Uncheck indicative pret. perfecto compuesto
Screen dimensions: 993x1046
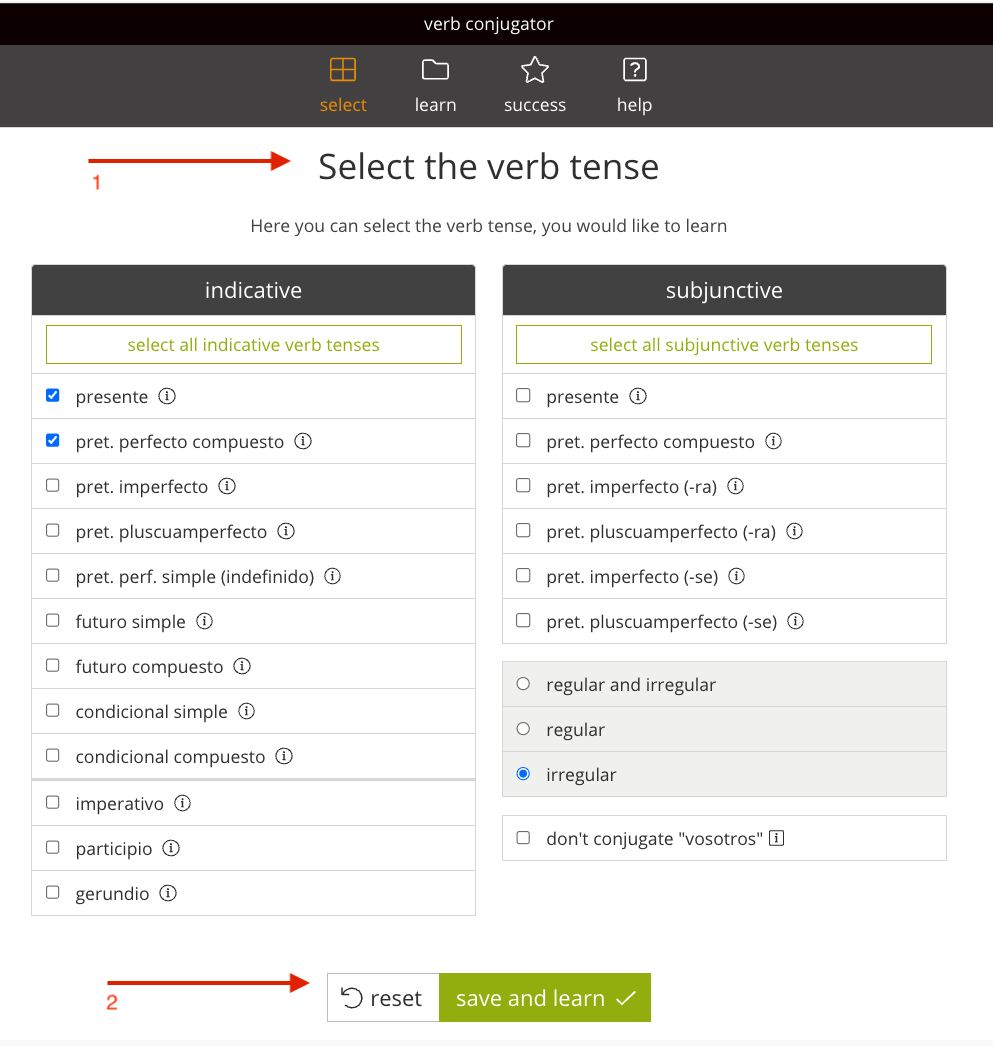pyautogui.click(x=53, y=440)
